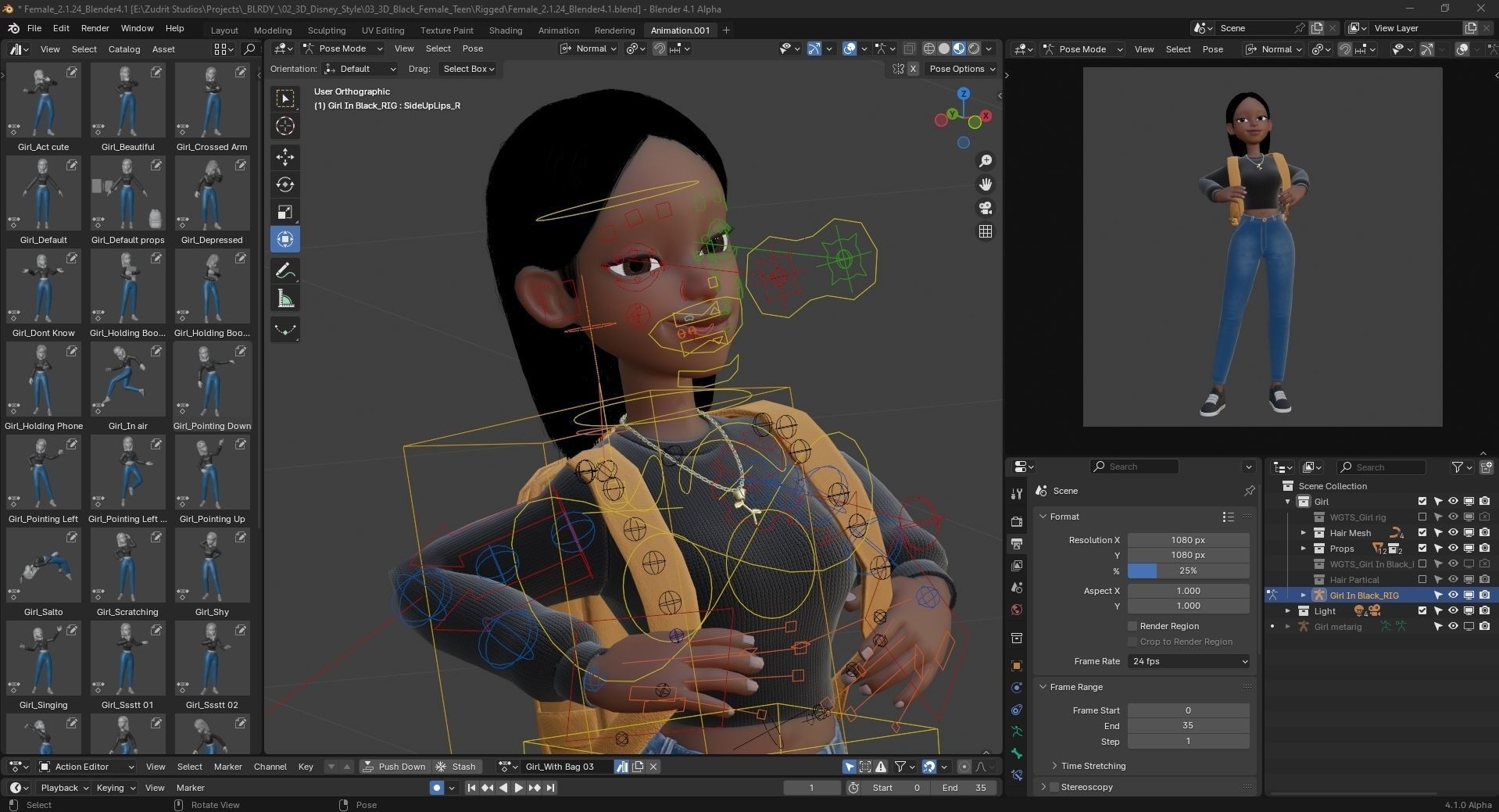Viewport: 1499px width, 812px height.
Task: Select the Rotate tool in the viewport toolbar
Action: coord(285,184)
